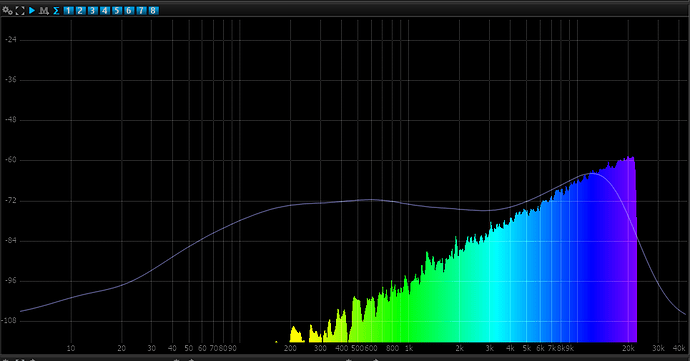This screenshot has width=690, height=361.
Task: Toggle the Sigma sum icon
Action: (x=56, y=10)
